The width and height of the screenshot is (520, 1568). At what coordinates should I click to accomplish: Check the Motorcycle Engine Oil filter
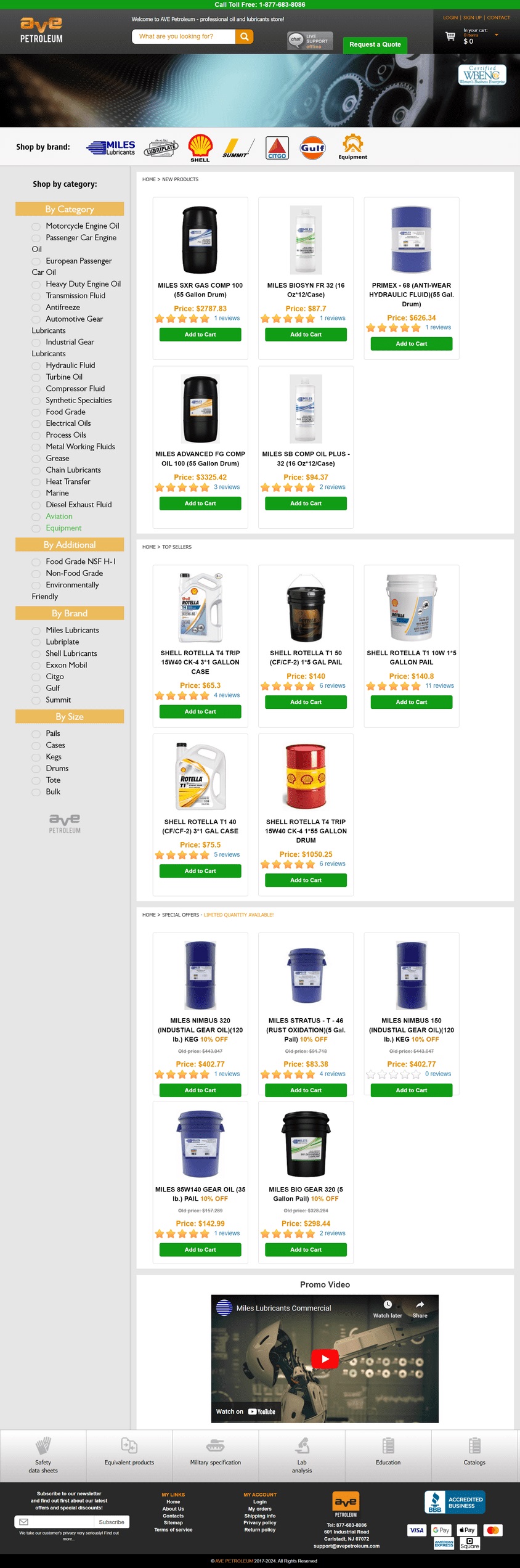[36, 227]
